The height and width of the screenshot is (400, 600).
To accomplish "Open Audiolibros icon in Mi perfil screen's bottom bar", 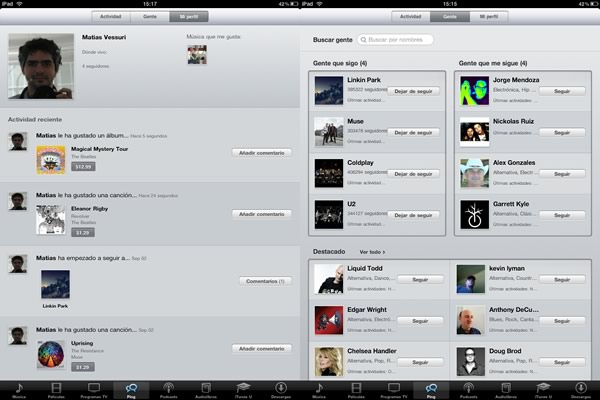I will point(206,390).
